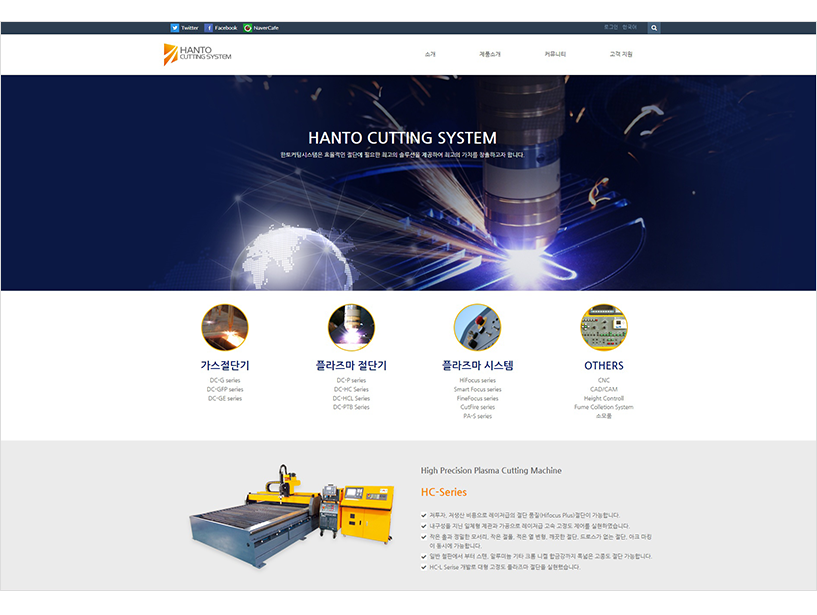Click 'High Precision Plasma Cutting Machine' text
817x615 pixels.
click(491, 471)
